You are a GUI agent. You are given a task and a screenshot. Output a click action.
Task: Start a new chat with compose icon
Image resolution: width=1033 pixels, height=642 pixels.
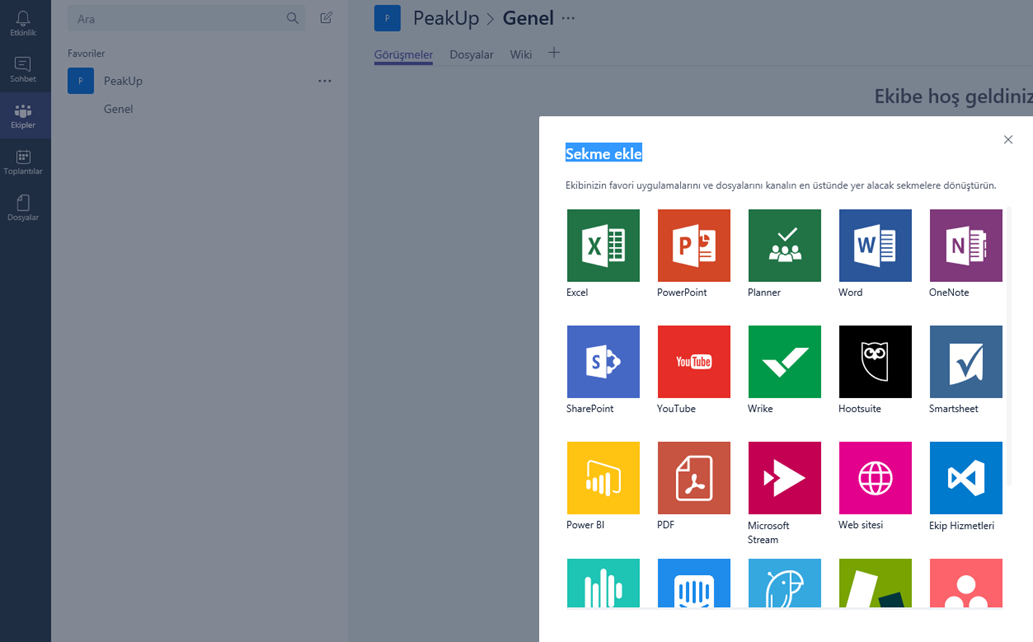point(326,18)
